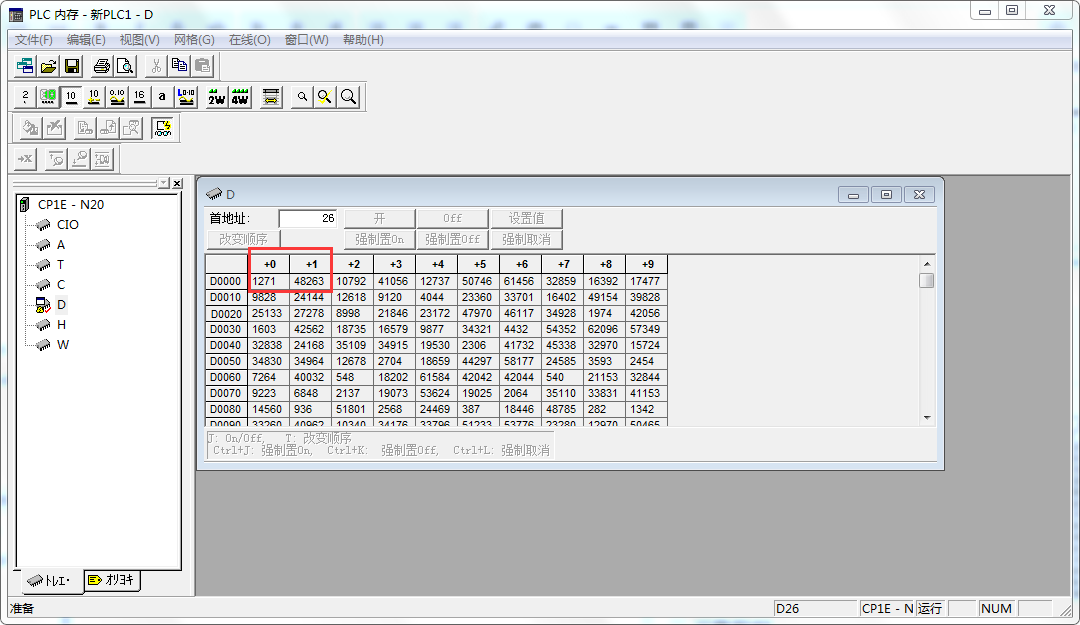Click the paste clipboard icon
1080x625 pixels.
202,66
